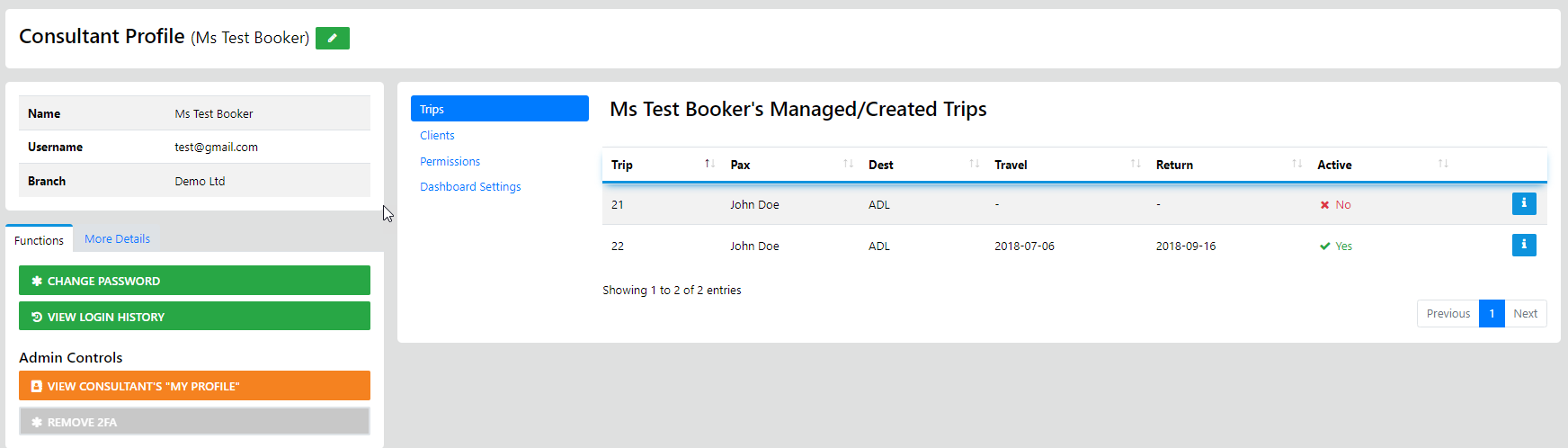The width and height of the screenshot is (1568, 448).
Task: Go to Next page of trips
Action: pyautogui.click(x=1525, y=313)
